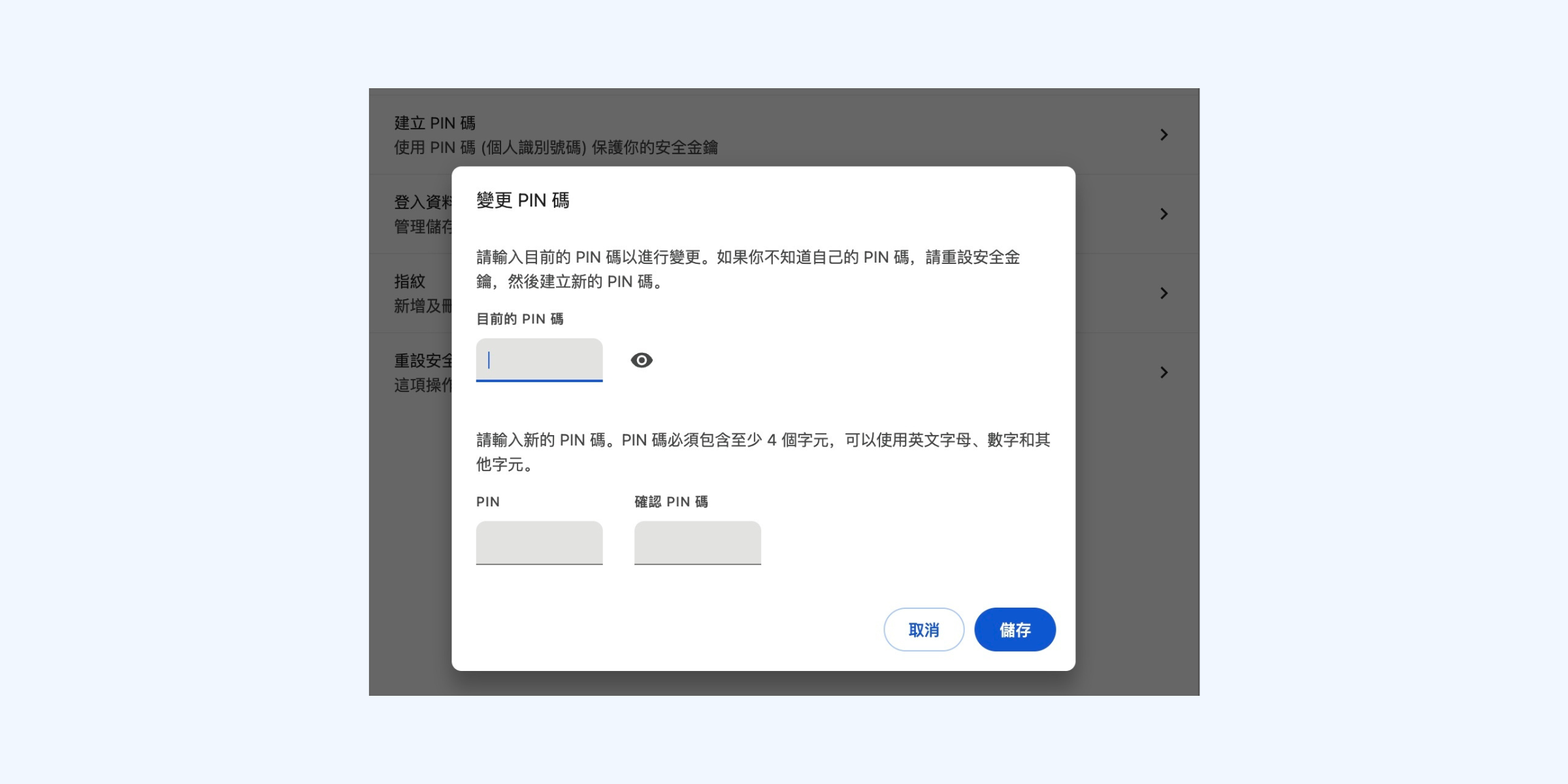Click the instruction text about current PIN

[x=747, y=269]
